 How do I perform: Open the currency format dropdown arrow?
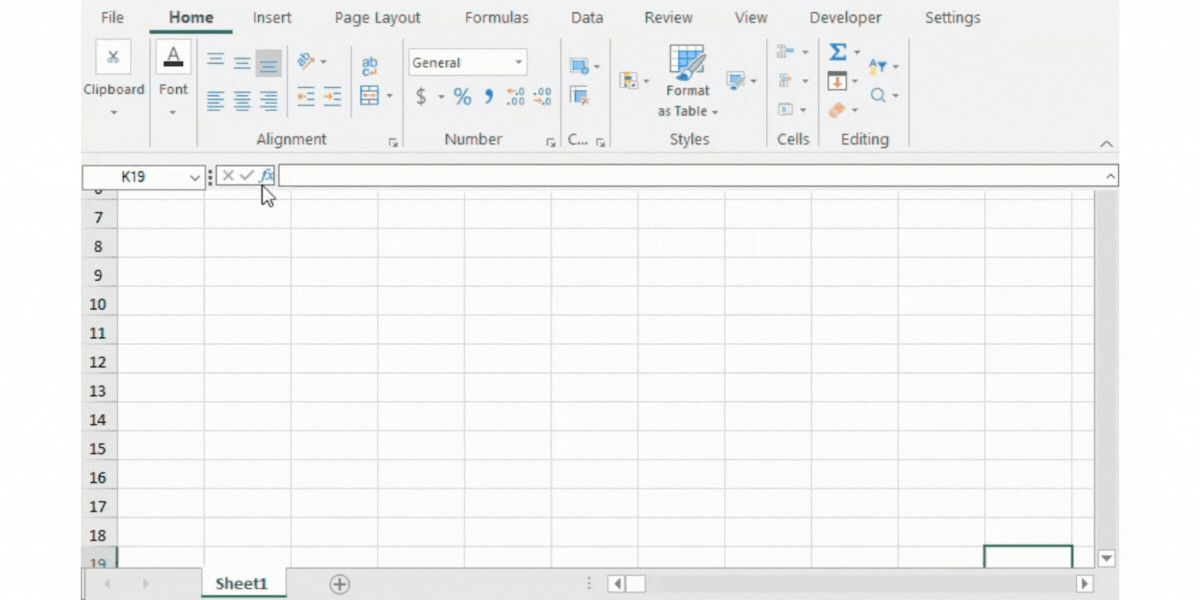click(x=440, y=97)
